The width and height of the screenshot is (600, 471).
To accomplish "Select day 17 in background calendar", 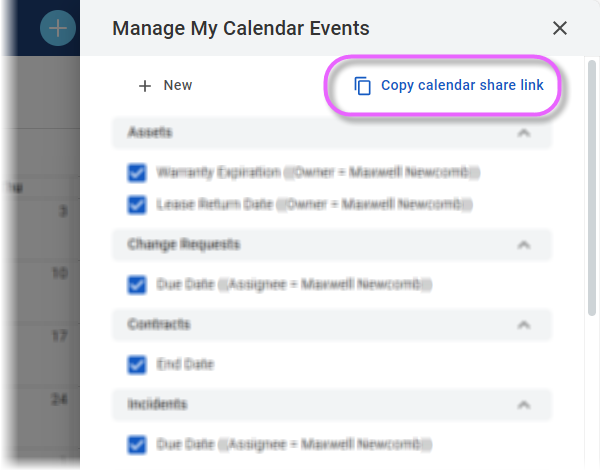I will click(59, 336).
